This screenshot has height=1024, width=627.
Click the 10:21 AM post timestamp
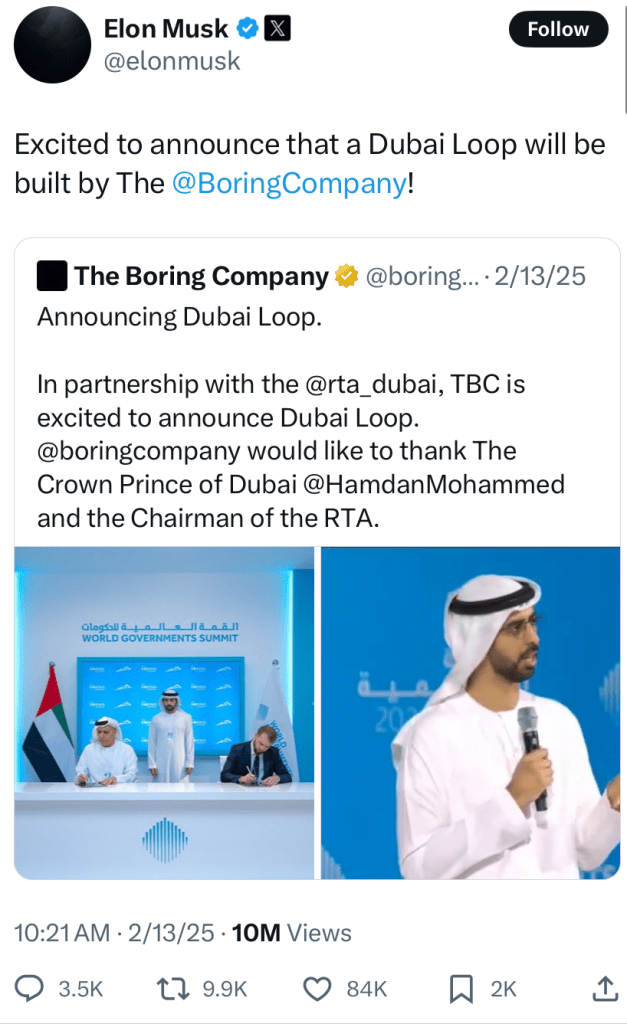62,933
